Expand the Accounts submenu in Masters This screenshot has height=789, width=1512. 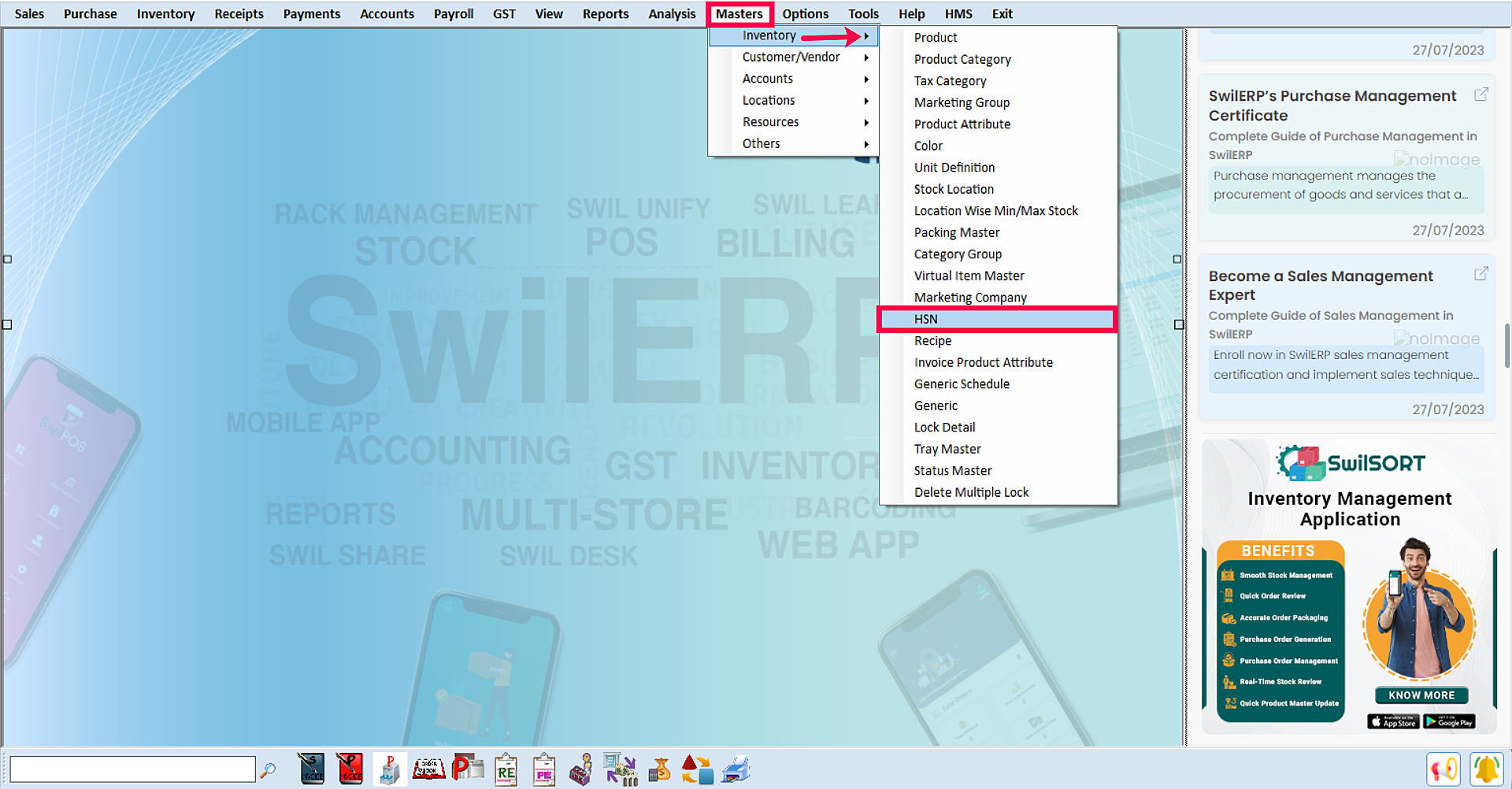click(x=794, y=79)
